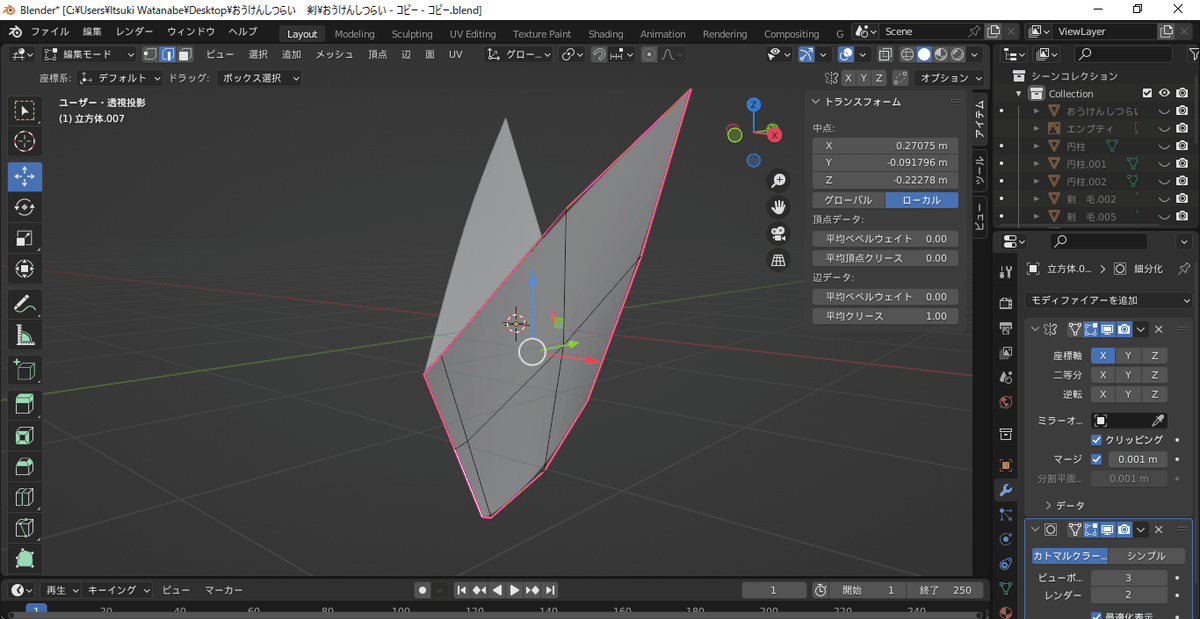Image resolution: width=1200 pixels, height=619 pixels.
Task: Adjust the 平均クリース value slider
Action: pos(885,316)
